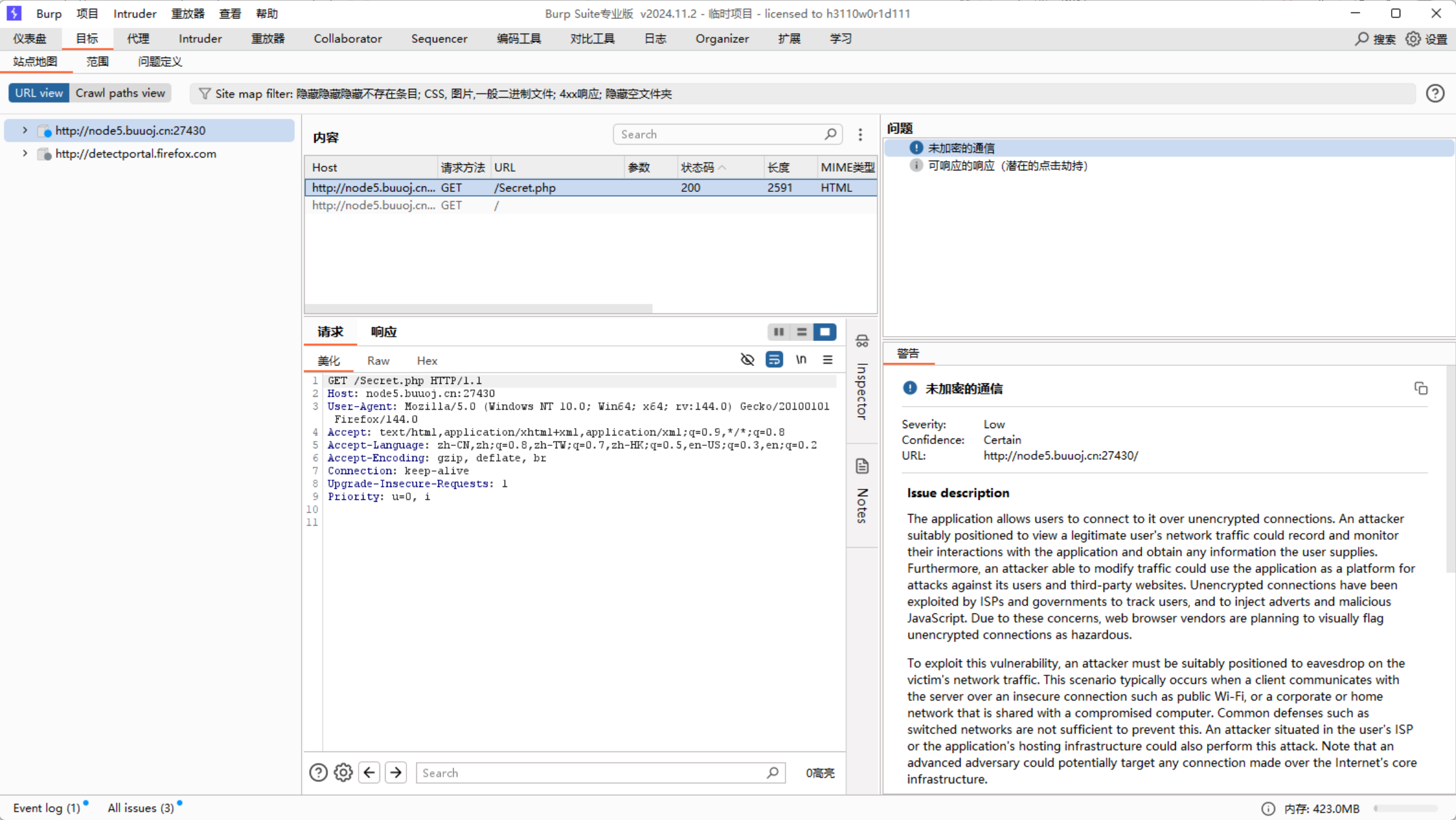1456x820 pixels.
Task: Expand the node5.buuoj.cn:27430 tree node
Action: 25,130
